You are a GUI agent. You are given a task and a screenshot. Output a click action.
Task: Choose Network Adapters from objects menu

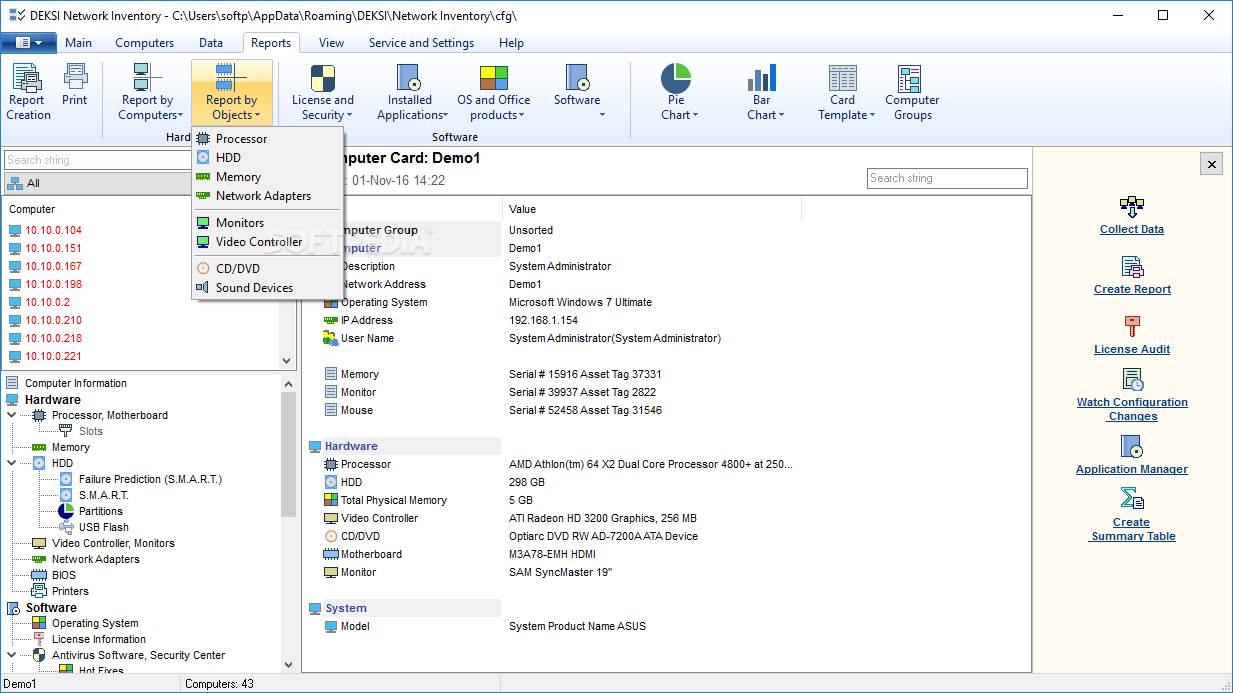(268, 196)
